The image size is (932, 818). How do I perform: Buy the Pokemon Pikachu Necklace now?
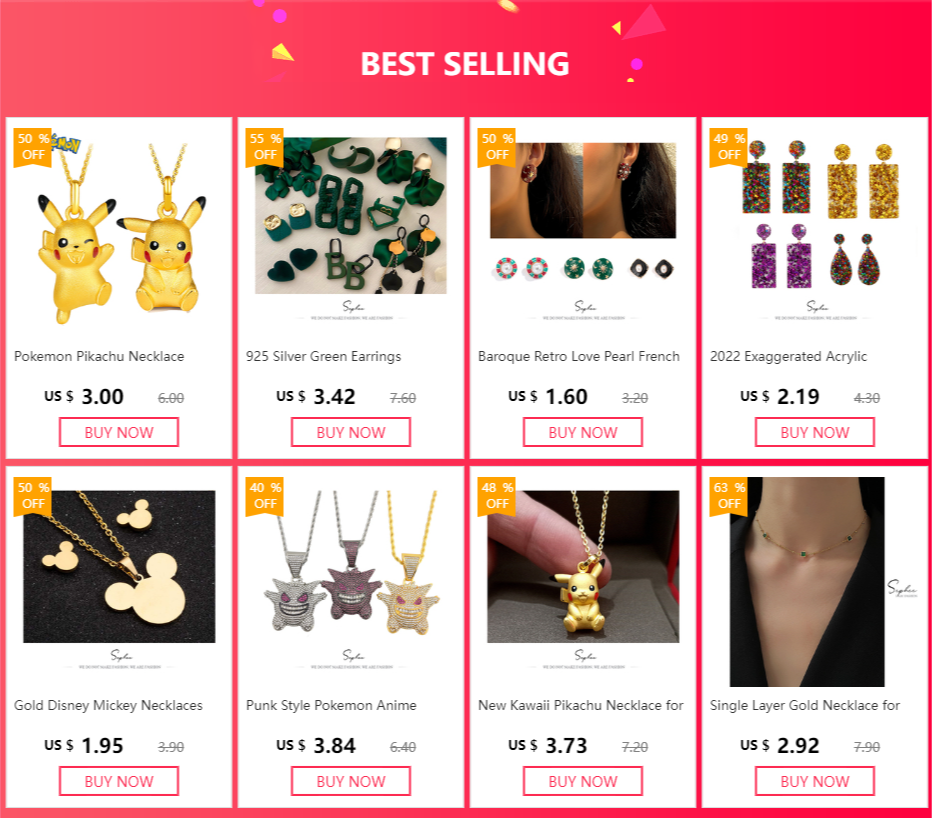coord(119,432)
